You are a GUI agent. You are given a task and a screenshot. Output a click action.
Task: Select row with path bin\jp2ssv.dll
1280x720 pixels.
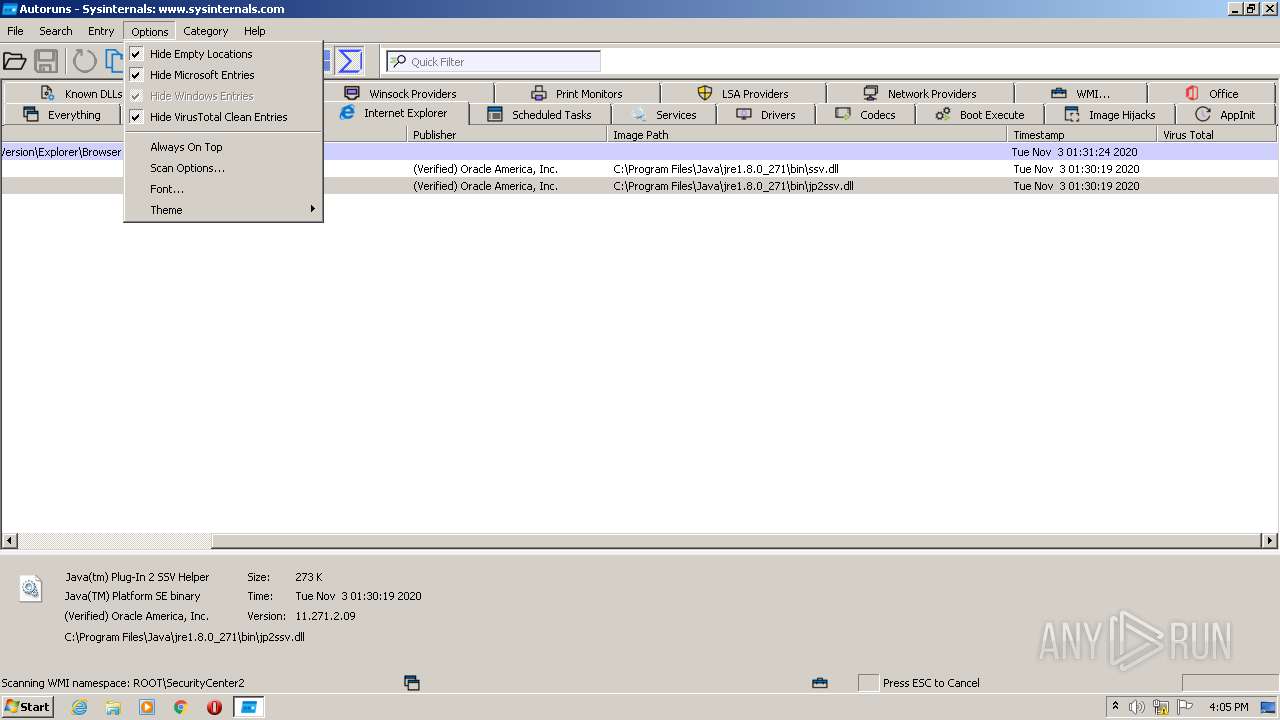[x=640, y=186]
